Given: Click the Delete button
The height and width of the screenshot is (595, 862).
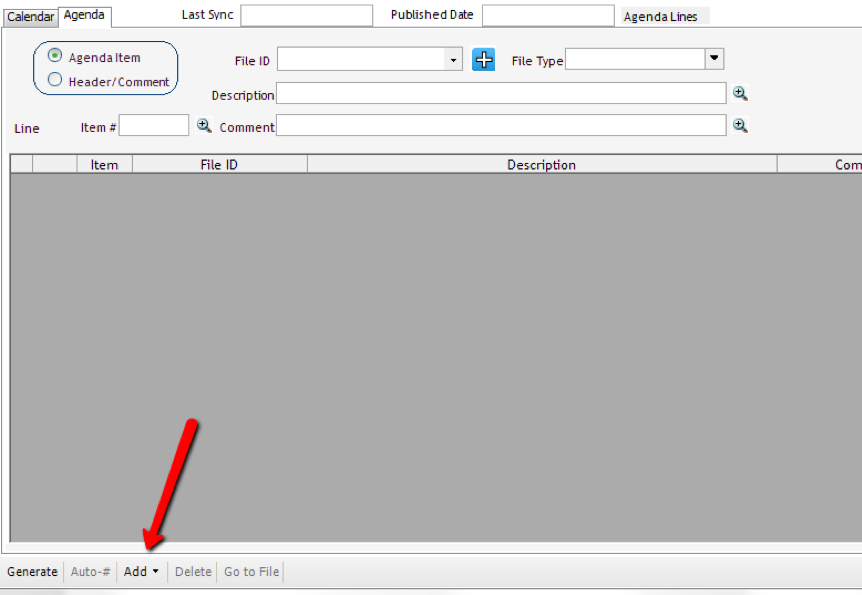Looking at the screenshot, I should tap(192, 571).
